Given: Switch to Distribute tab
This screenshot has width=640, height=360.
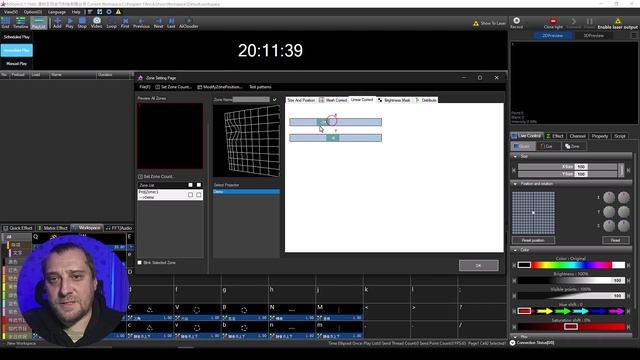Looking at the screenshot, I should coord(426,100).
